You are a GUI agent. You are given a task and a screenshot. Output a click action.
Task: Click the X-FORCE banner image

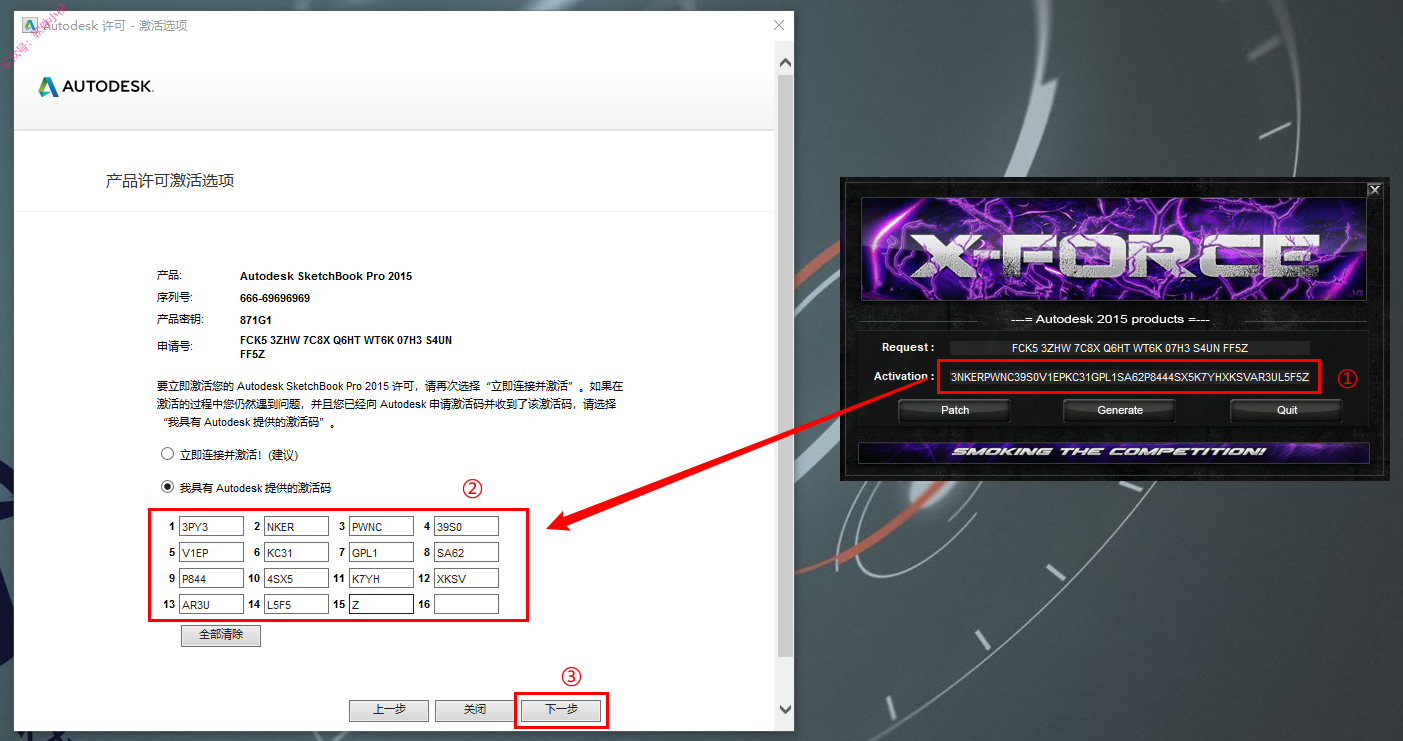pyautogui.click(x=1113, y=251)
